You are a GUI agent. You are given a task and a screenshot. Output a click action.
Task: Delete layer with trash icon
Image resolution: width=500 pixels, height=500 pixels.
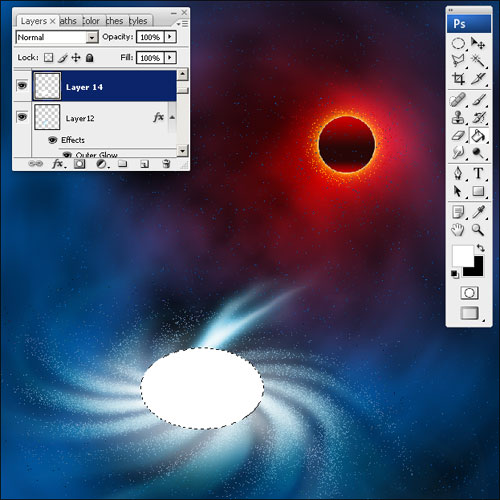click(x=166, y=164)
